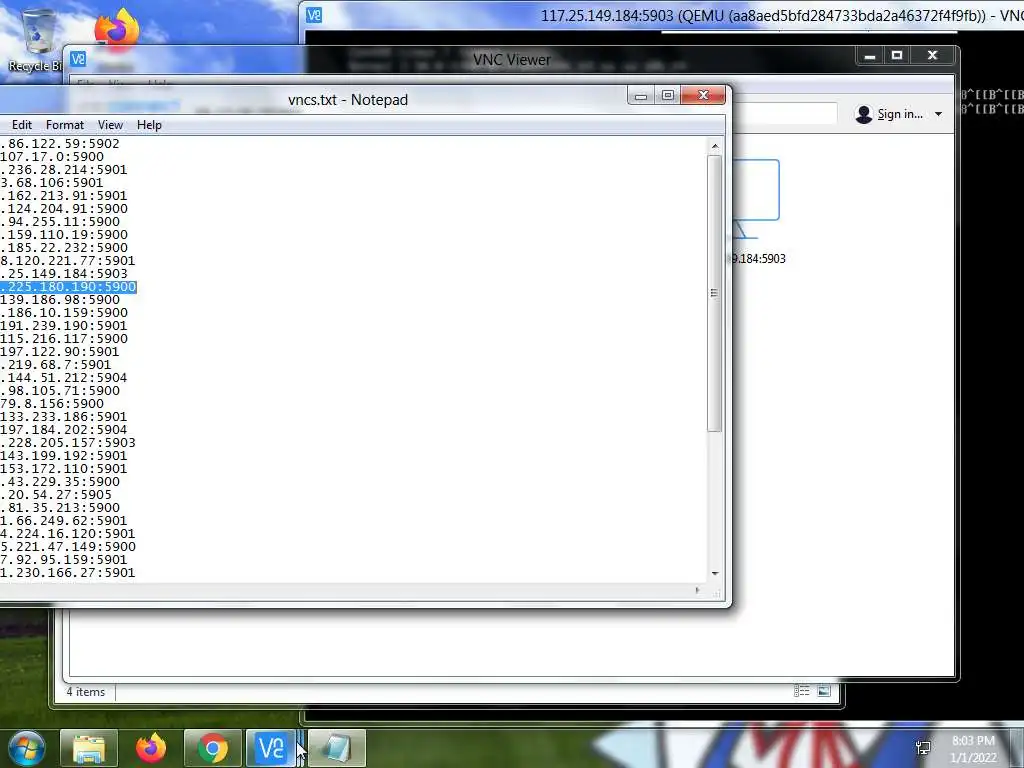Click the Windows Start button
This screenshot has height=768, width=1024.
tap(25, 748)
